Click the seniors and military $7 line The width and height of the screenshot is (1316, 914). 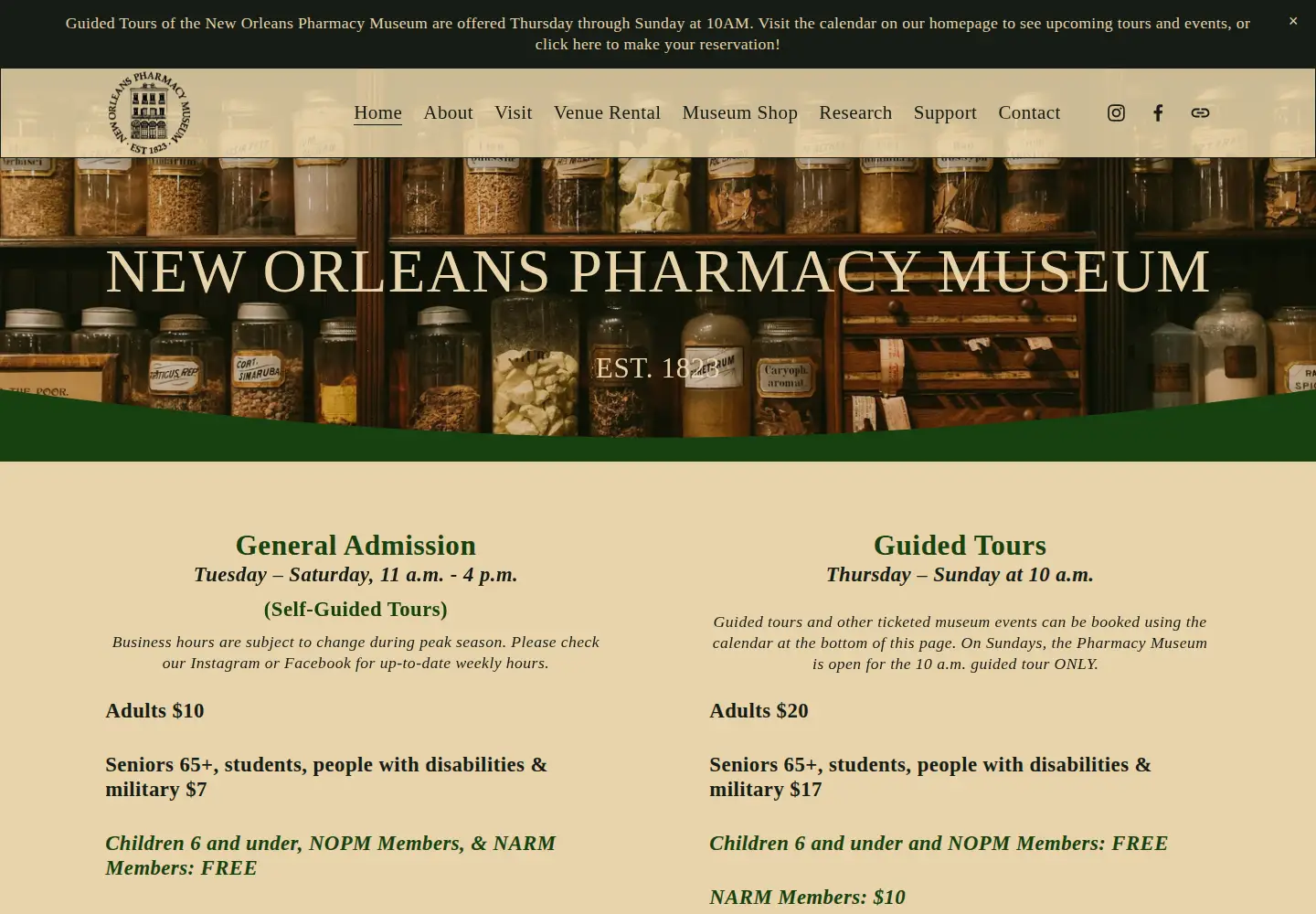326,777
